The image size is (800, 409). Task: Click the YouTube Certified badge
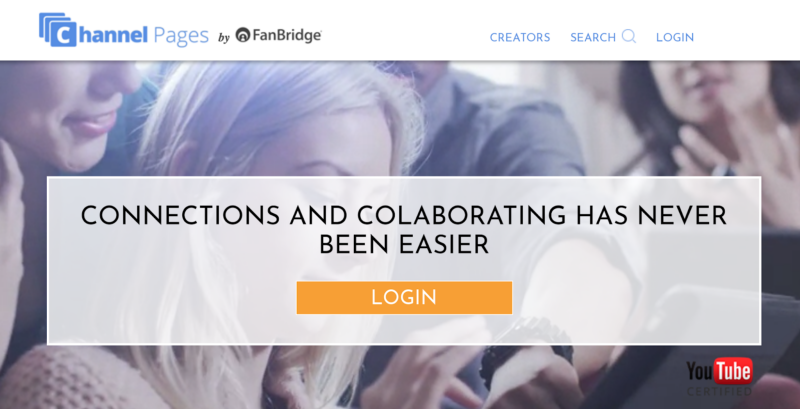tap(719, 377)
